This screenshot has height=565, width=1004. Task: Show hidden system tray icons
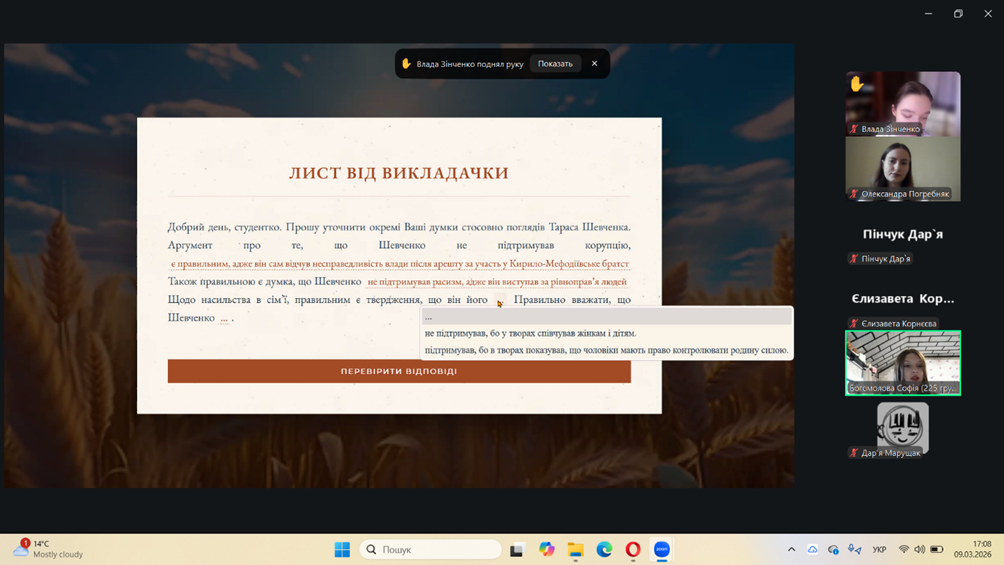pos(791,549)
